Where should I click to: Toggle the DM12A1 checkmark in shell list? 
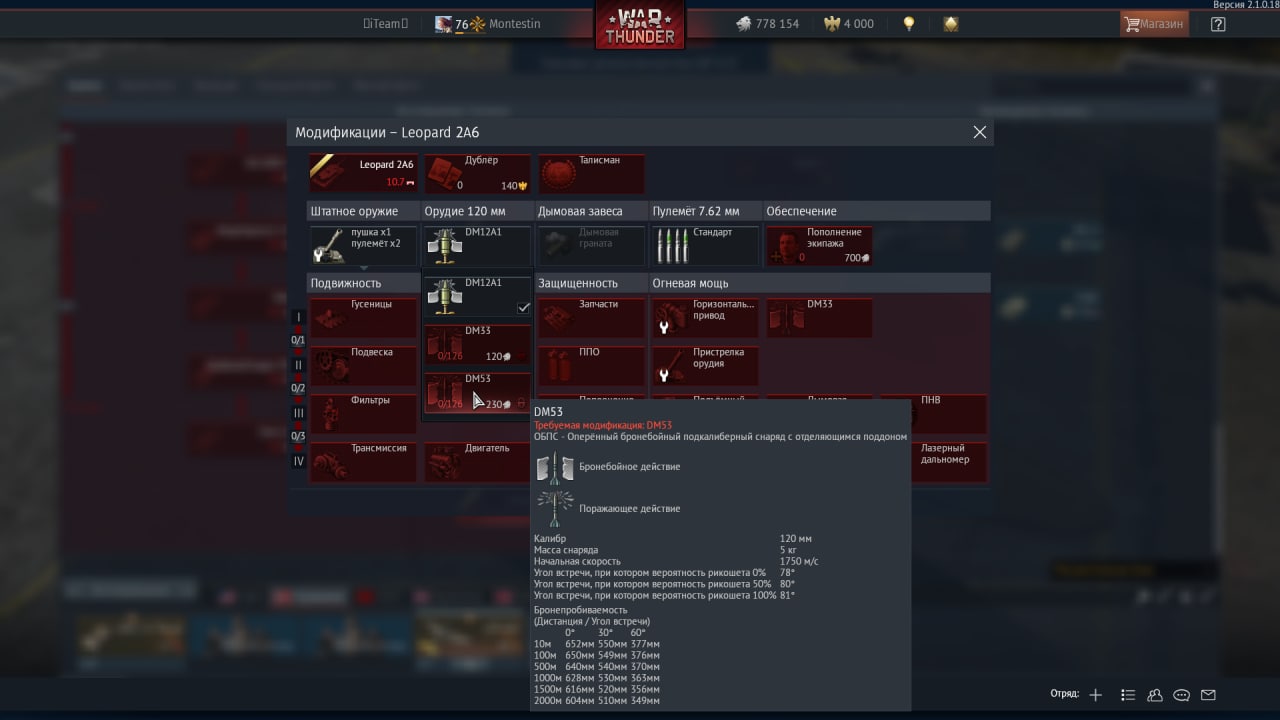coord(523,308)
